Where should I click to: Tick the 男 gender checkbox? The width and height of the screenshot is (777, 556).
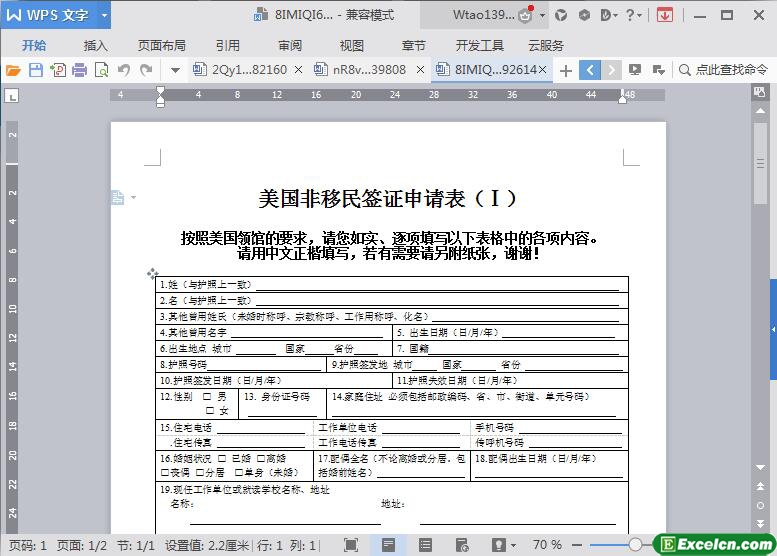pyautogui.click(x=207, y=396)
